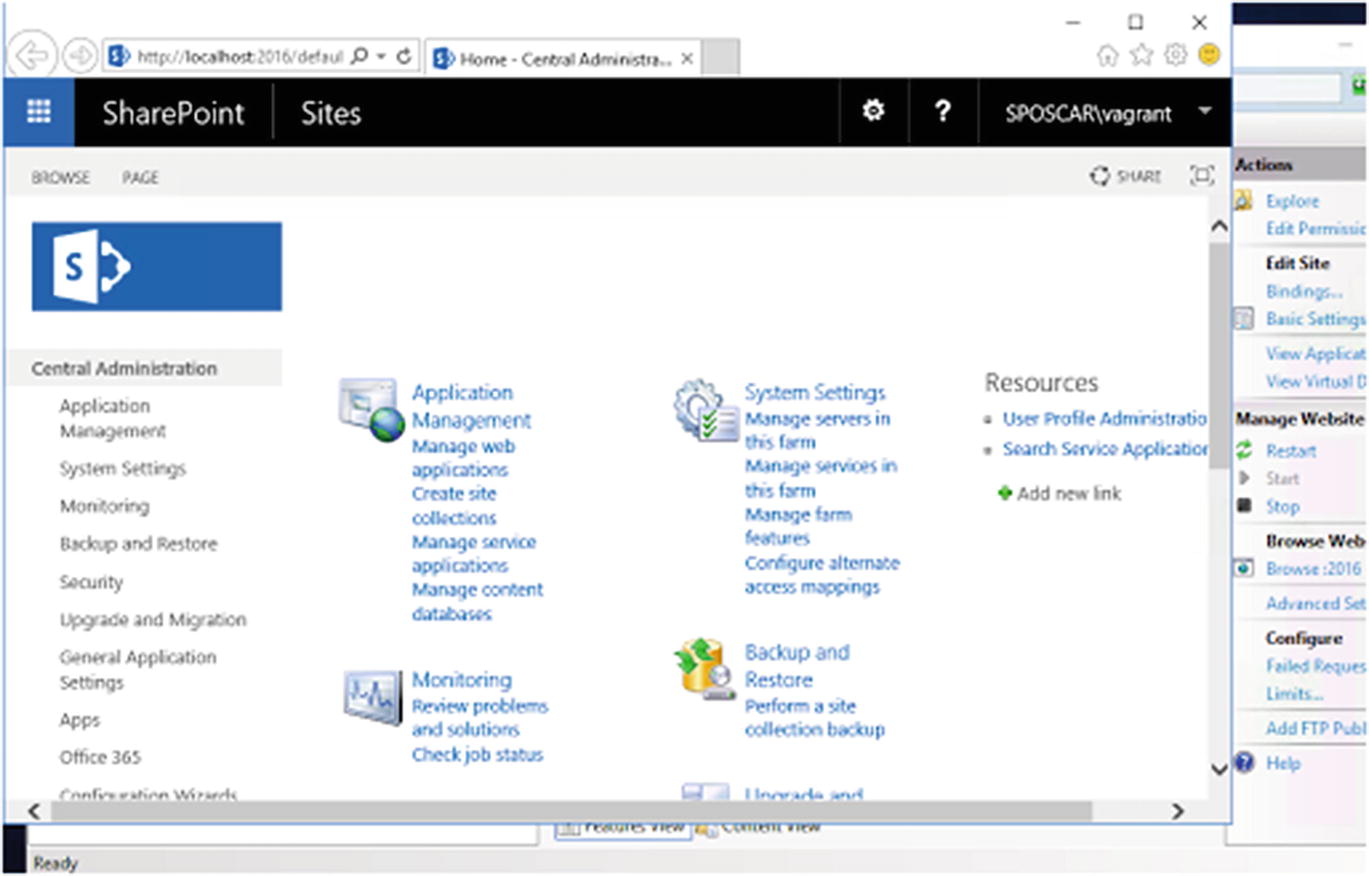
Task: Open browser tools gear icon
Action: (1175, 56)
